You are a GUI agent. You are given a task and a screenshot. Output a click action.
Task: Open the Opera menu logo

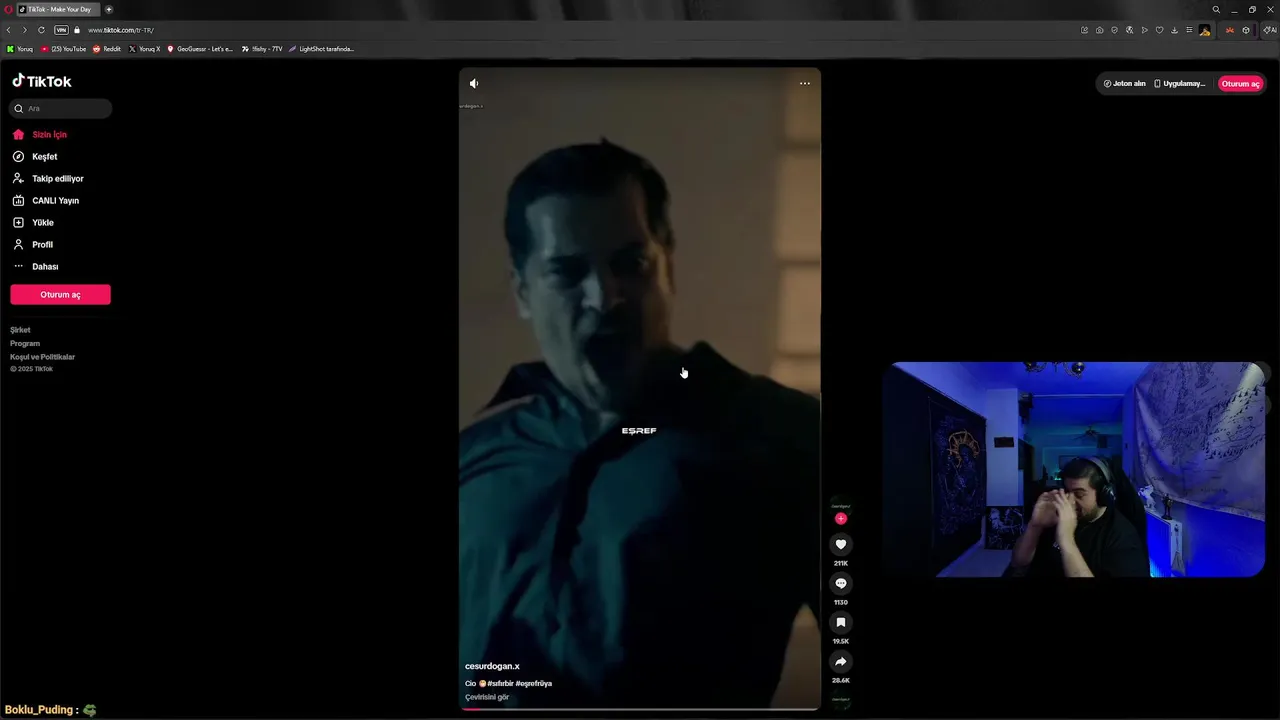8,9
